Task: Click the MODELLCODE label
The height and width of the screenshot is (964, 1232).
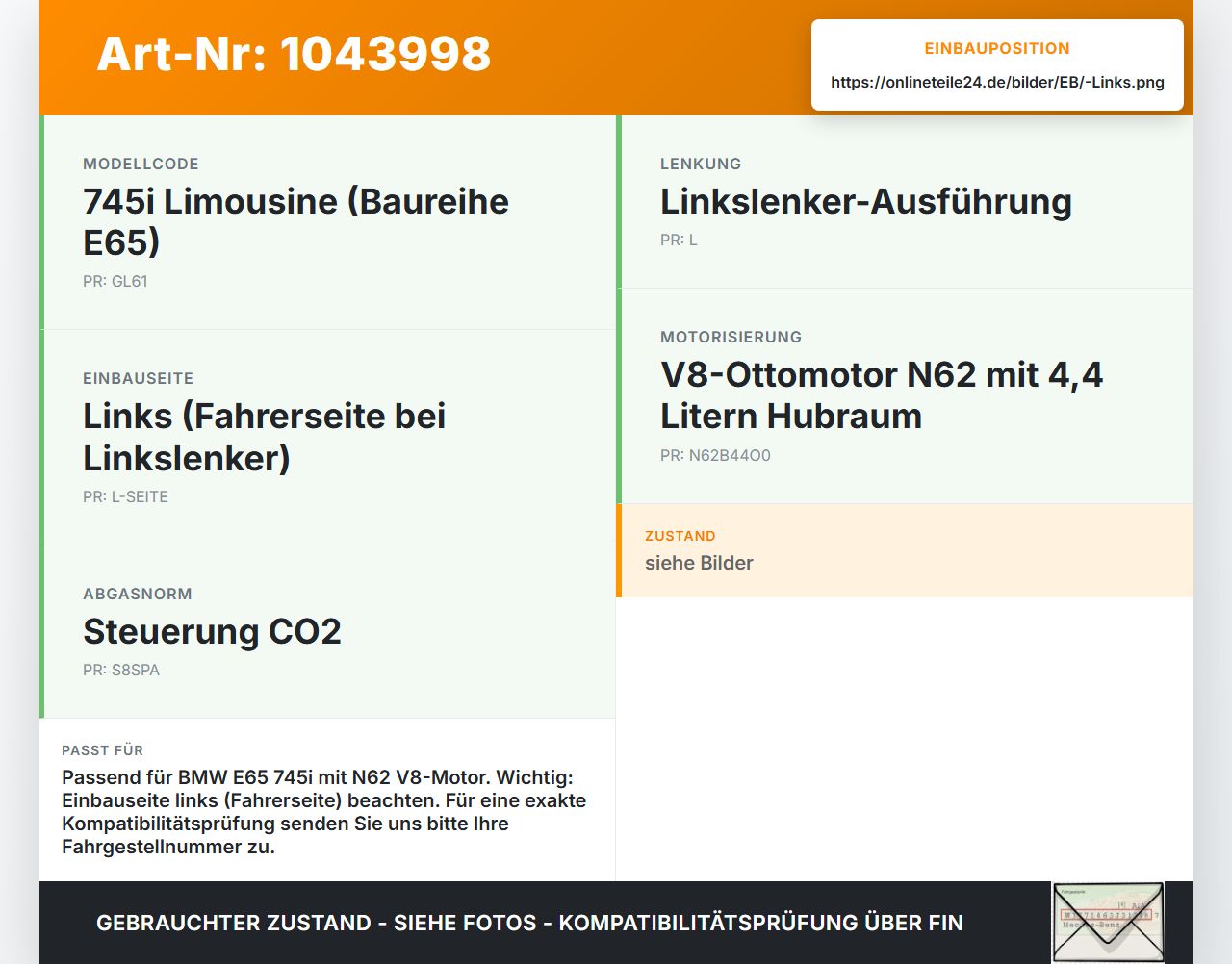Action: pos(141,165)
